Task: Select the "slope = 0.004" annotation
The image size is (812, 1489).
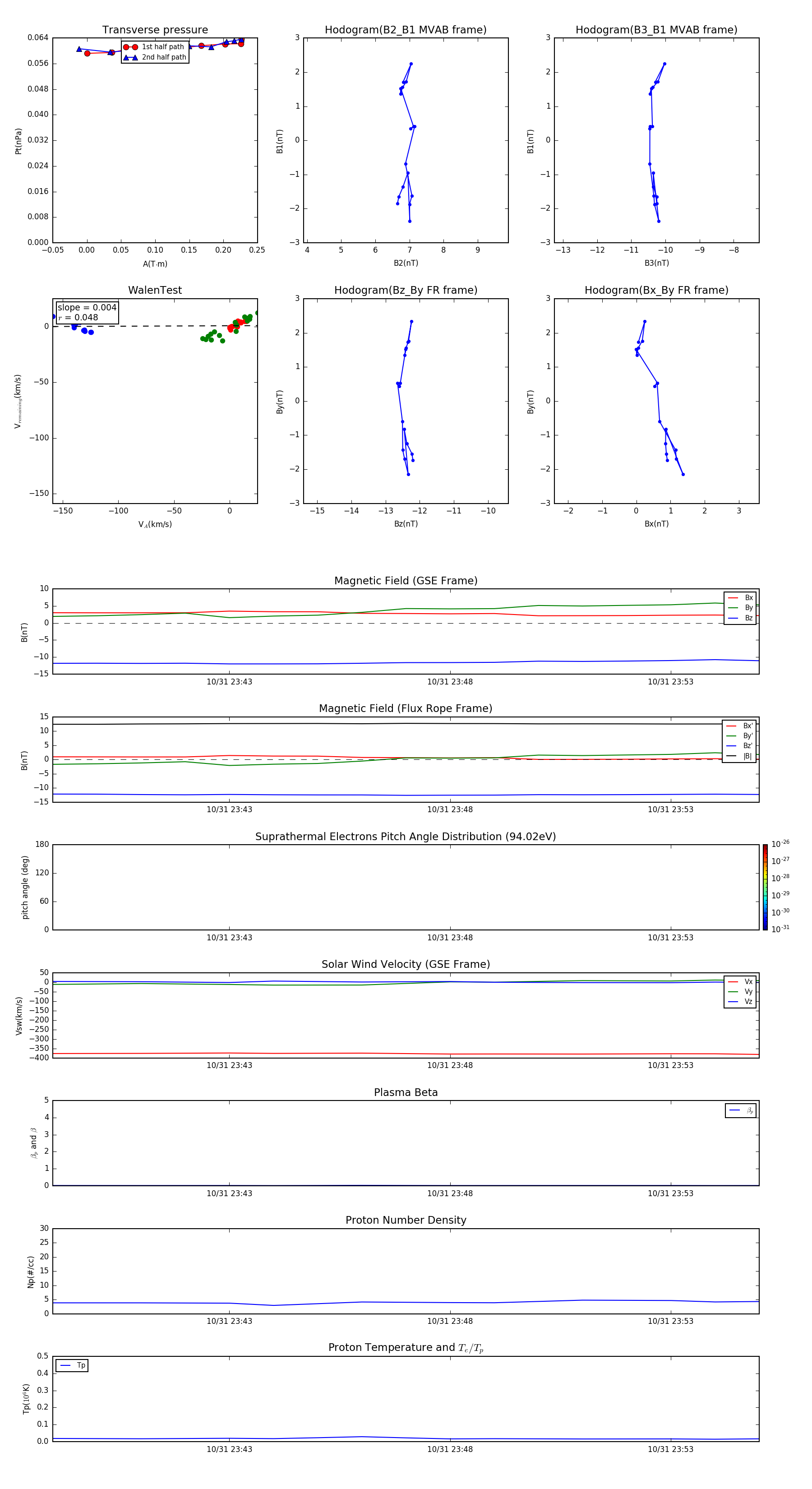Action: click(x=87, y=308)
